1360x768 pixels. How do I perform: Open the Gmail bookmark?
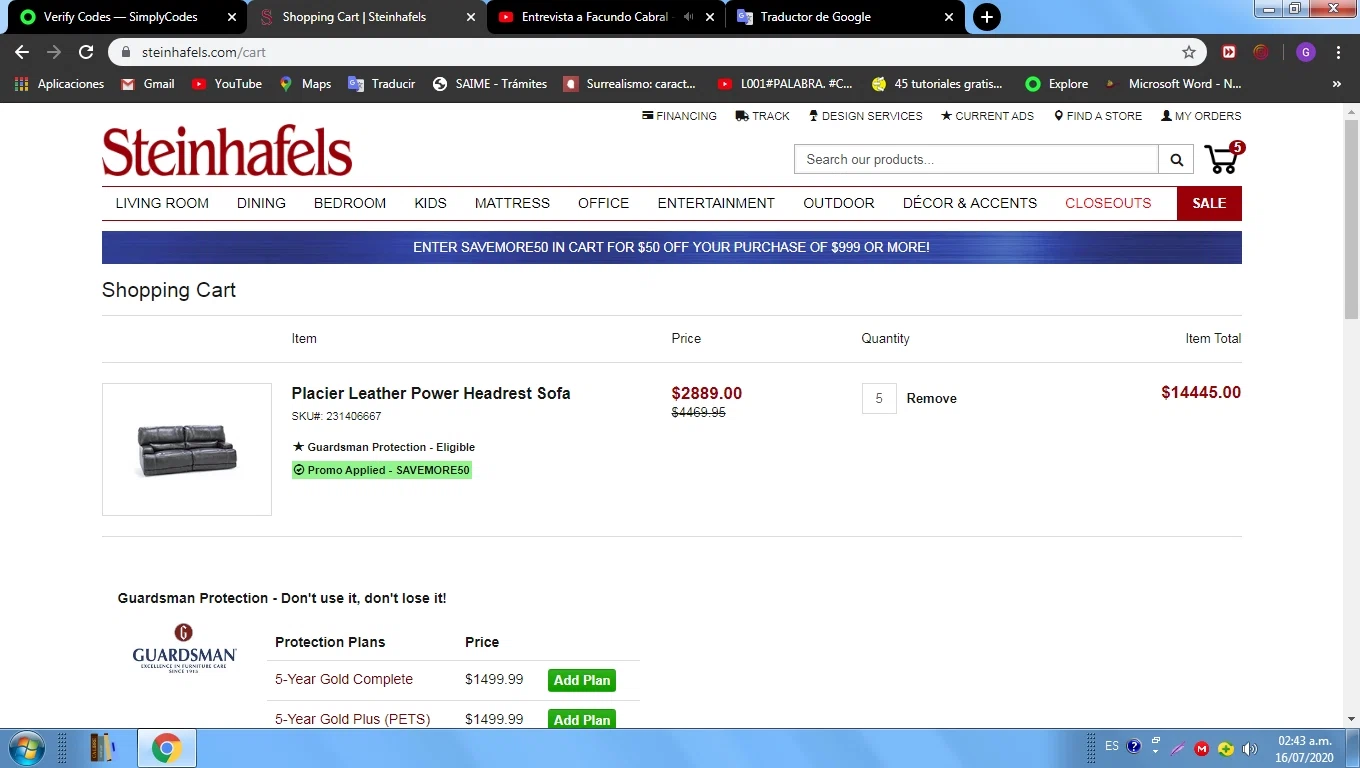coord(148,84)
